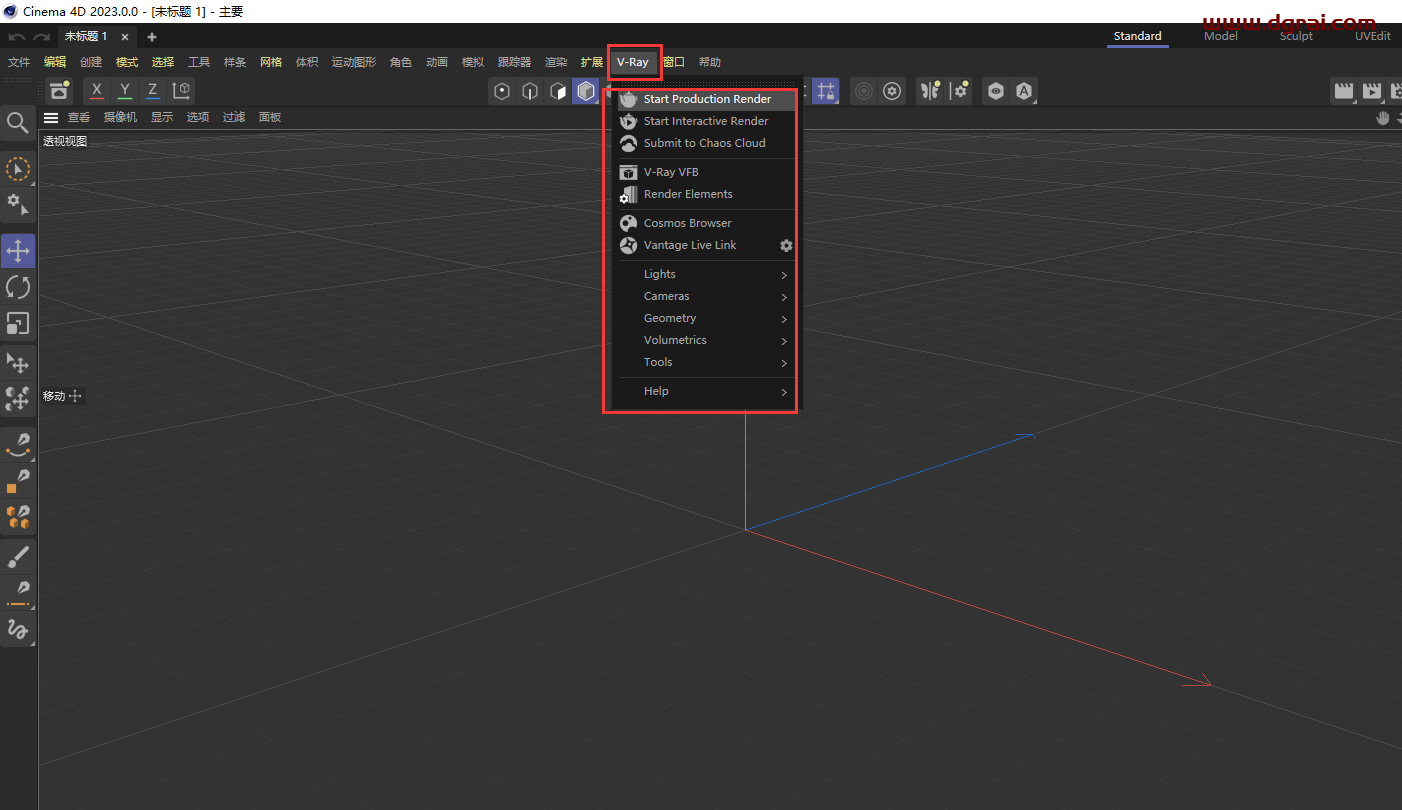Toggle Y axis lock
The height and width of the screenshot is (810, 1402).
pyautogui.click(x=125, y=91)
